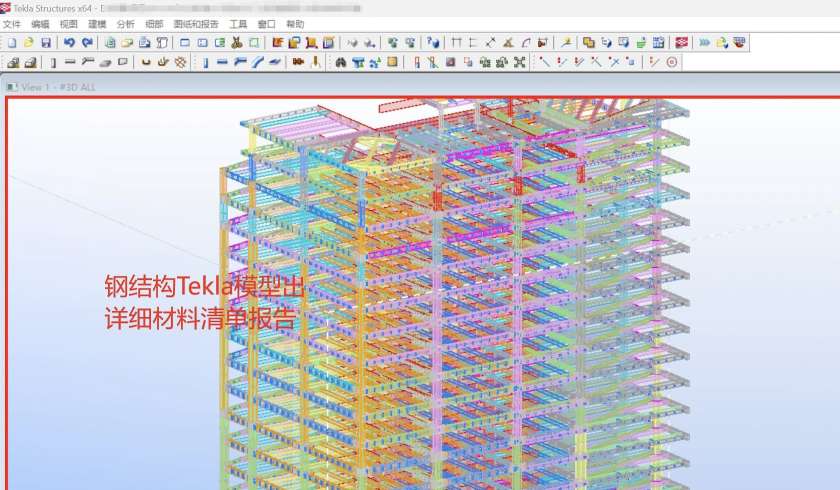Screen dimensions: 840x490
Task: Select the View 1 - #3D ALL window title
Action: coord(58,87)
